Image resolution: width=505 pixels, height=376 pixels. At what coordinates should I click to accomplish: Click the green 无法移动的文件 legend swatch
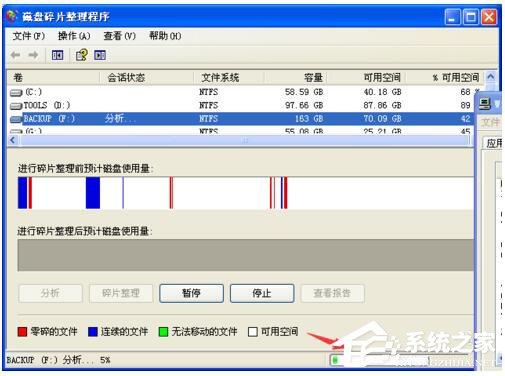[163, 332]
